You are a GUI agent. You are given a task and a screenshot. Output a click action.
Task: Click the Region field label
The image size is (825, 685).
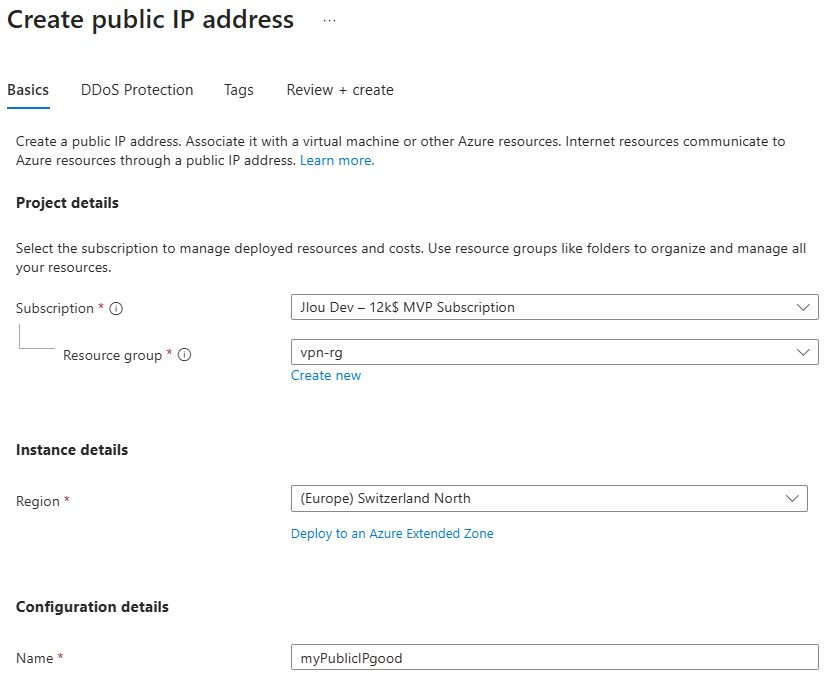point(37,501)
